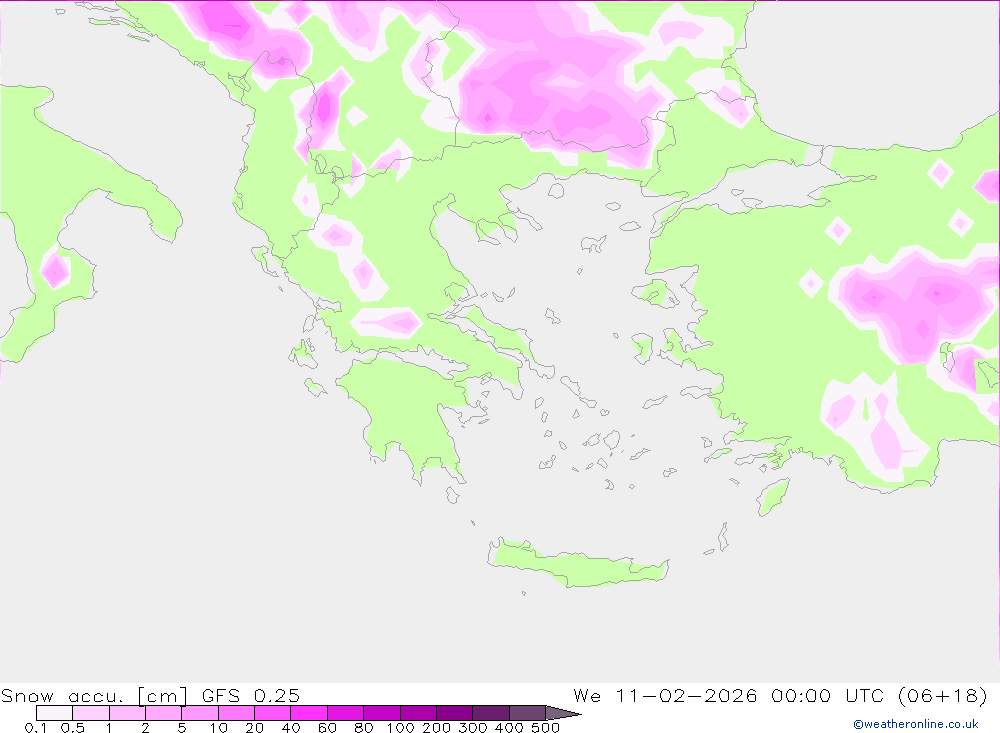Click the '200' legend value
Viewport: 1000px width, 733px height.
(x=437, y=727)
